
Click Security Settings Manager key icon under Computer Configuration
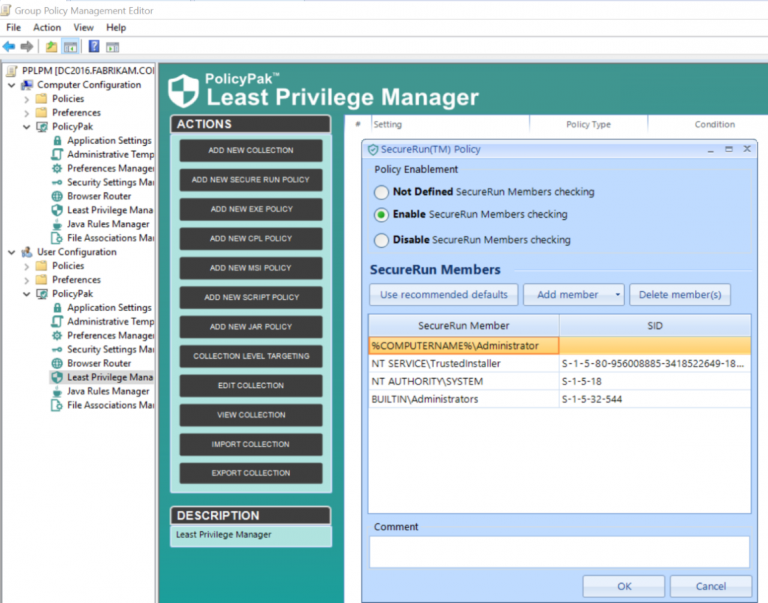[57, 182]
